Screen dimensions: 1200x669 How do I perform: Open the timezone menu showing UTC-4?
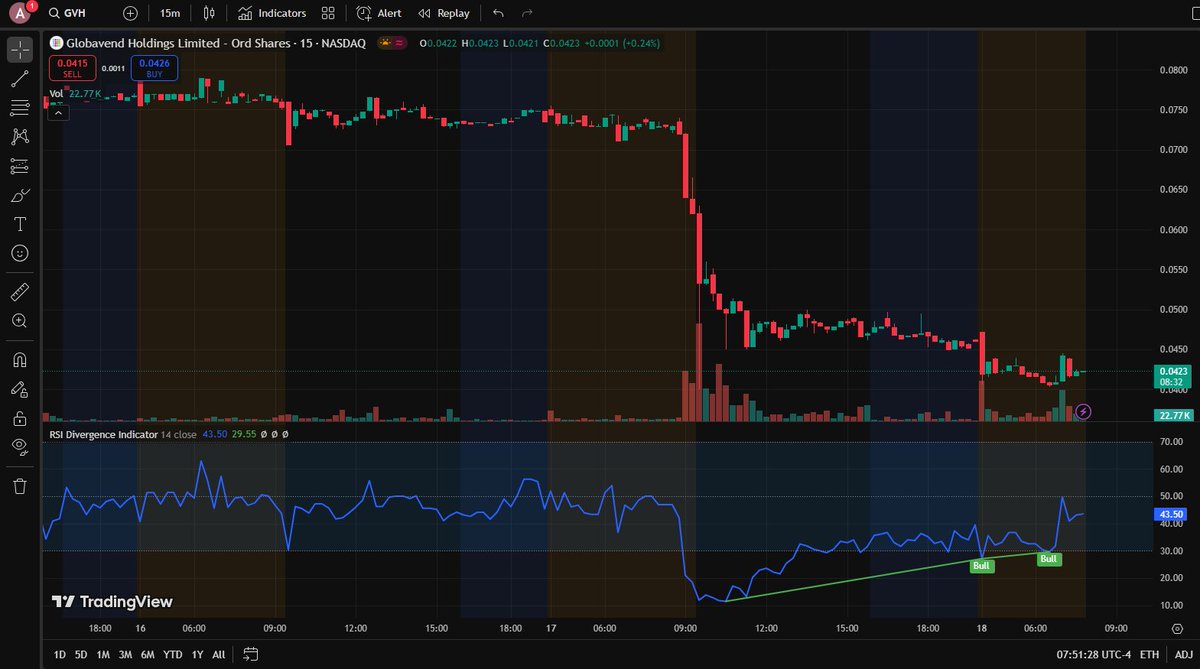pos(1093,655)
